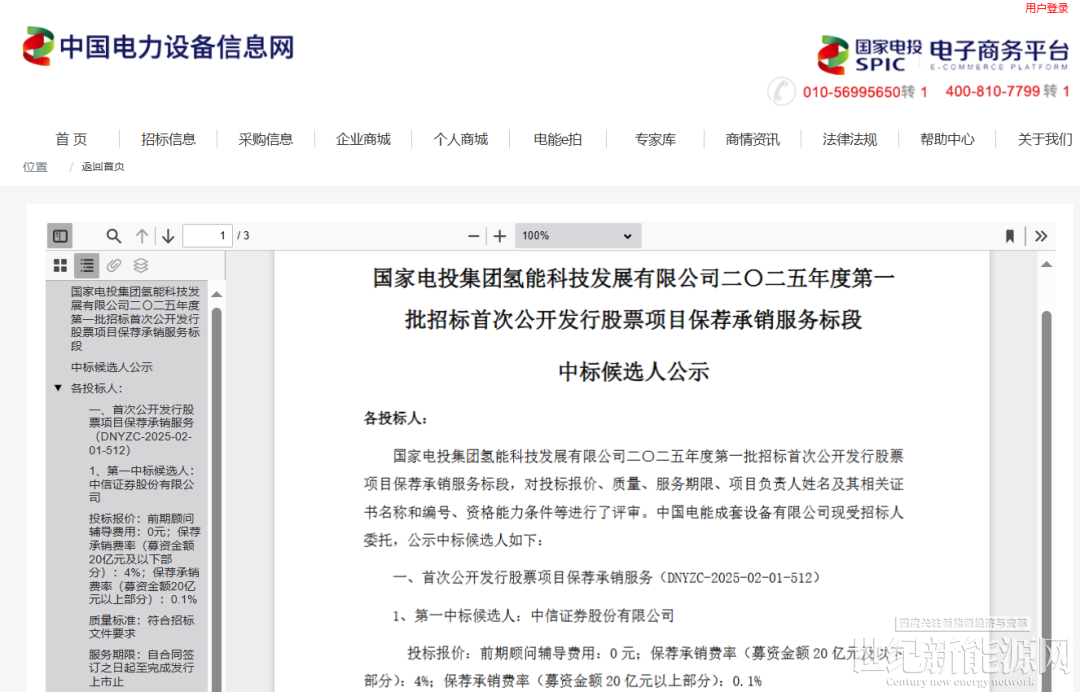Screen dimensions: 1080x692
Task: Open the 100% zoom level dropdown
Action: coord(577,235)
